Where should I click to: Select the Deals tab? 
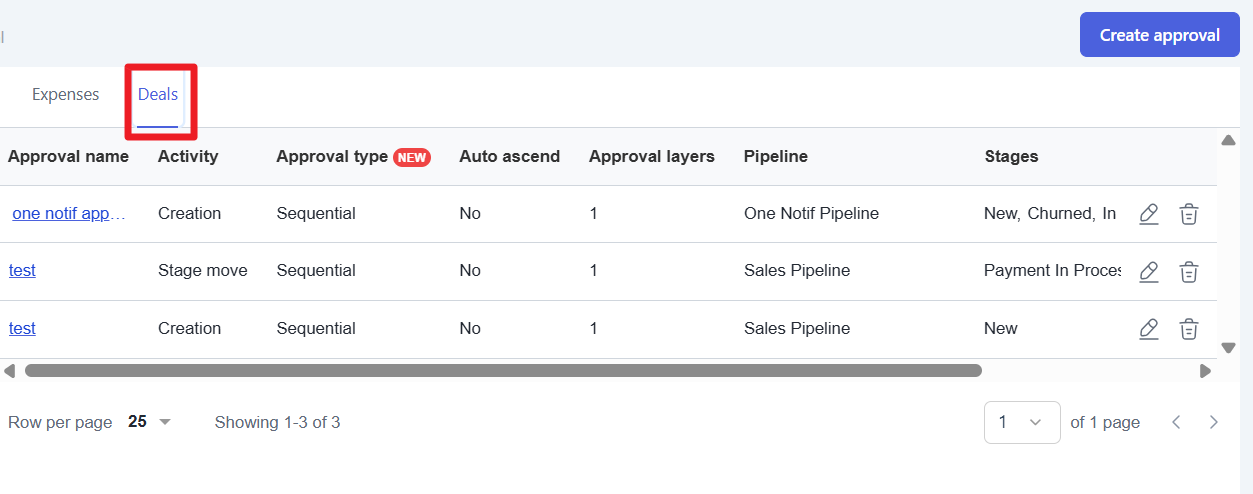click(158, 95)
